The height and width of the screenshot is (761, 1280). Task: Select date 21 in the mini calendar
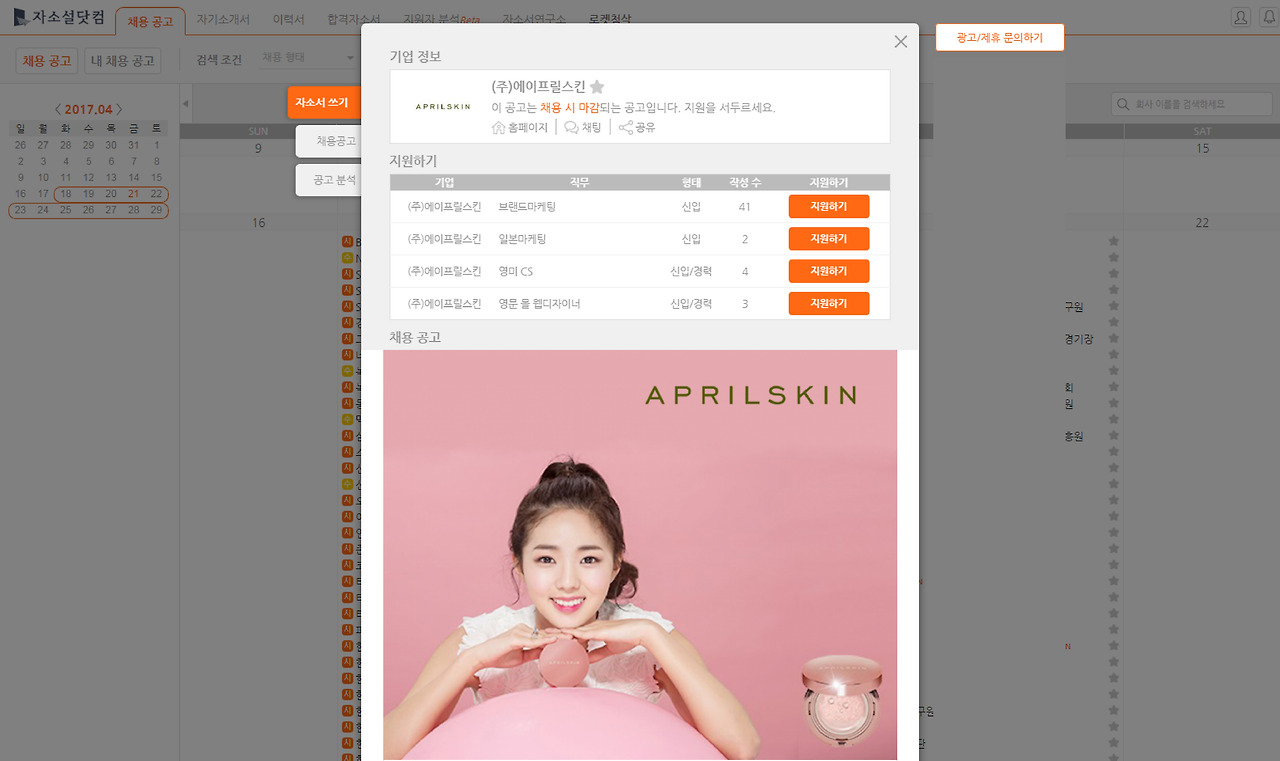point(133,193)
